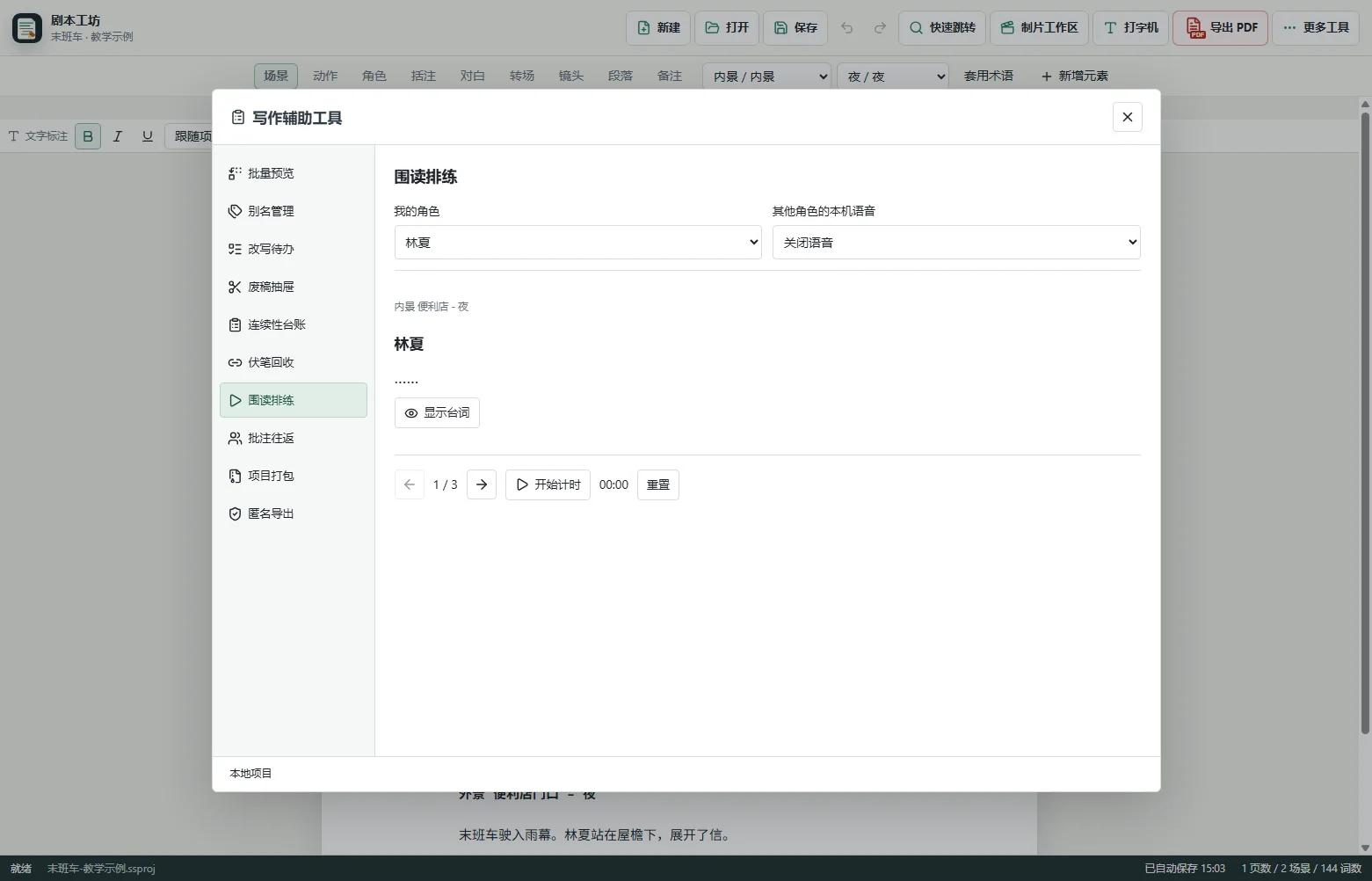Image resolution: width=1372 pixels, height=881 pixels.
Task: Click 保存 toolbar button
Action: coord(795,28)
